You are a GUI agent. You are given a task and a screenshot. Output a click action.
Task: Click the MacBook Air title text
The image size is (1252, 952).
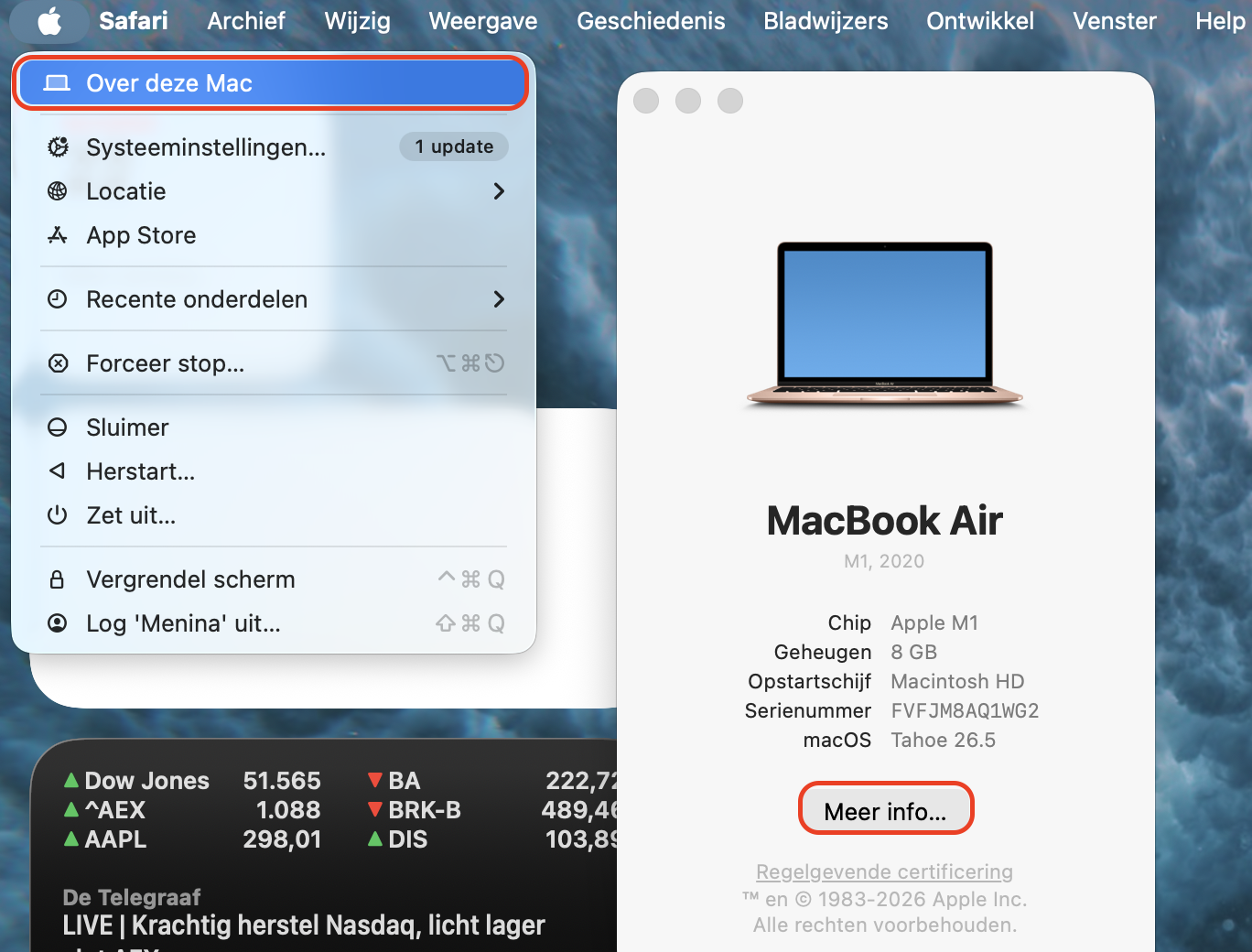pyautogui.click(x=884, y=521)
